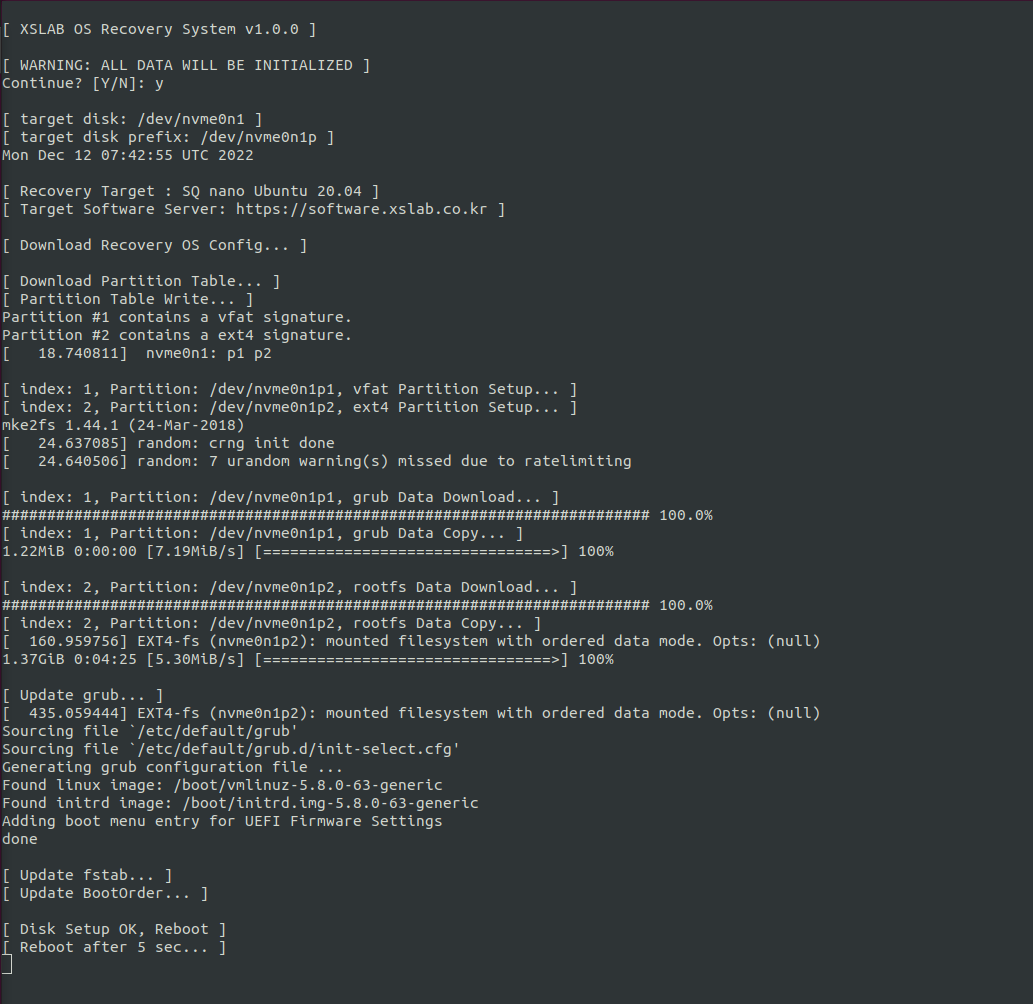
Task: Click the rootfs Data Download progress bar
Action: (x=357, y=605)
